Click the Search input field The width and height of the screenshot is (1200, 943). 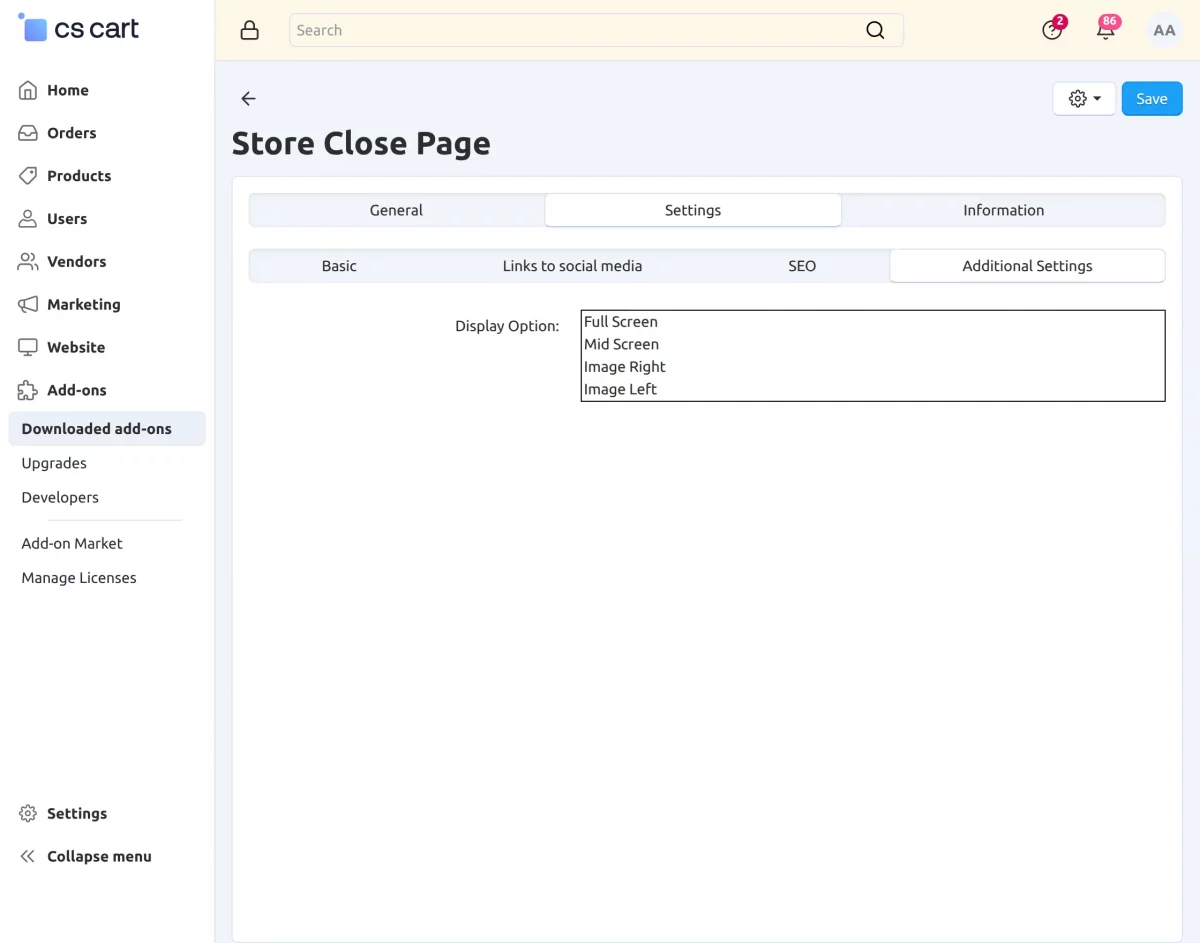(596, 30)
